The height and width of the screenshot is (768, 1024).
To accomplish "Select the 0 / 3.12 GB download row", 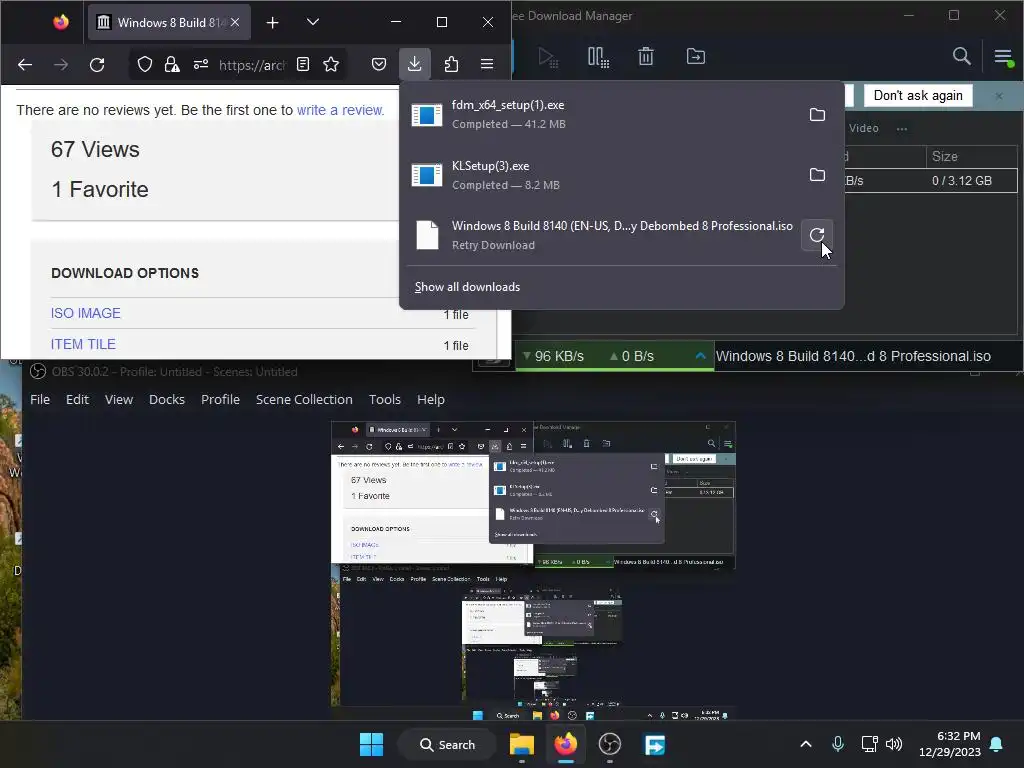I will pos(931,180).
